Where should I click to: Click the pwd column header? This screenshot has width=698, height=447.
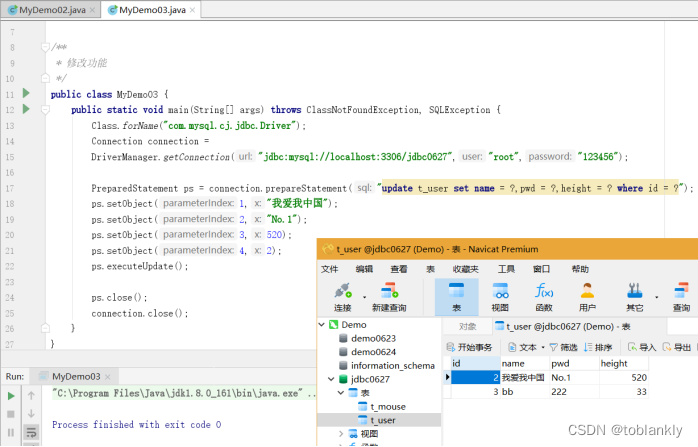click(575, 363)
